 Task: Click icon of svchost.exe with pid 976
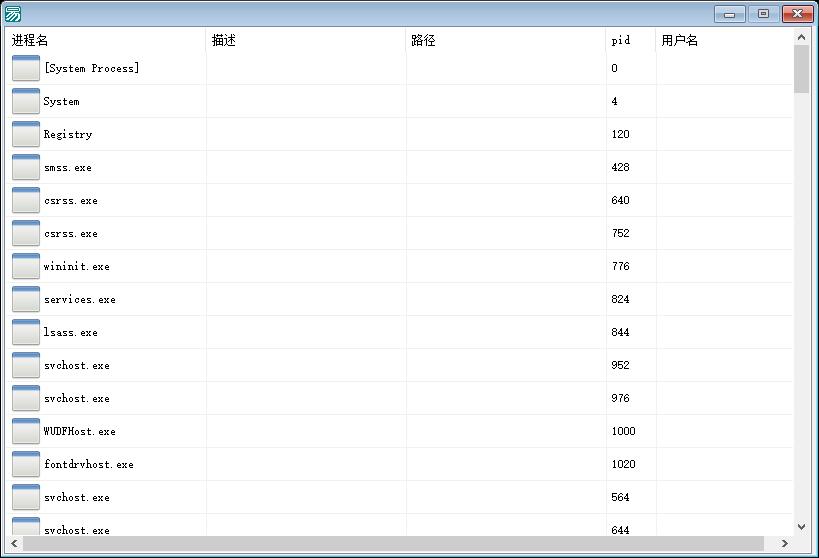click(x=26, y=398)
